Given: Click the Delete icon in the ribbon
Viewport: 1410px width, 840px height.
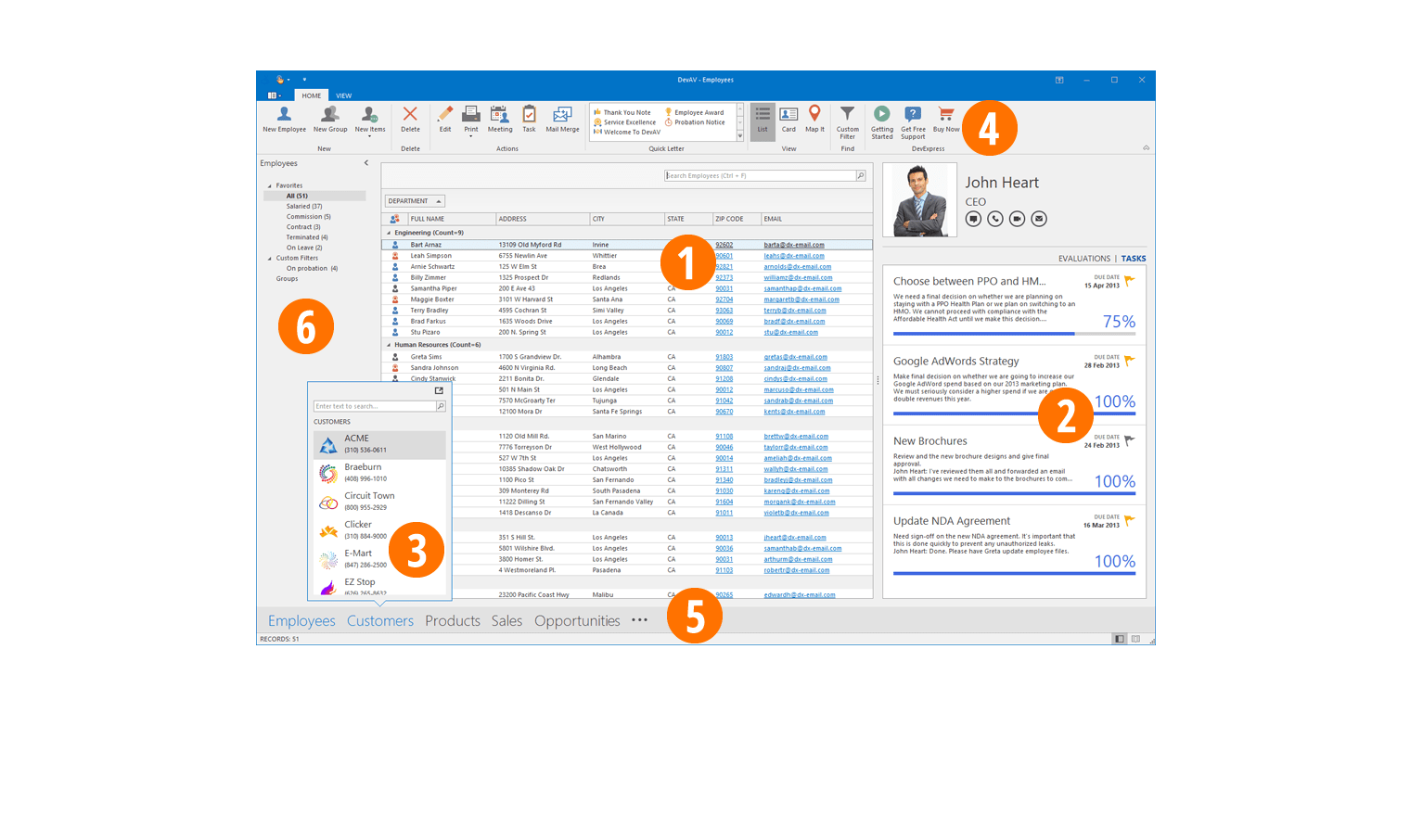Looking at the screenshot, I should 410,115.
